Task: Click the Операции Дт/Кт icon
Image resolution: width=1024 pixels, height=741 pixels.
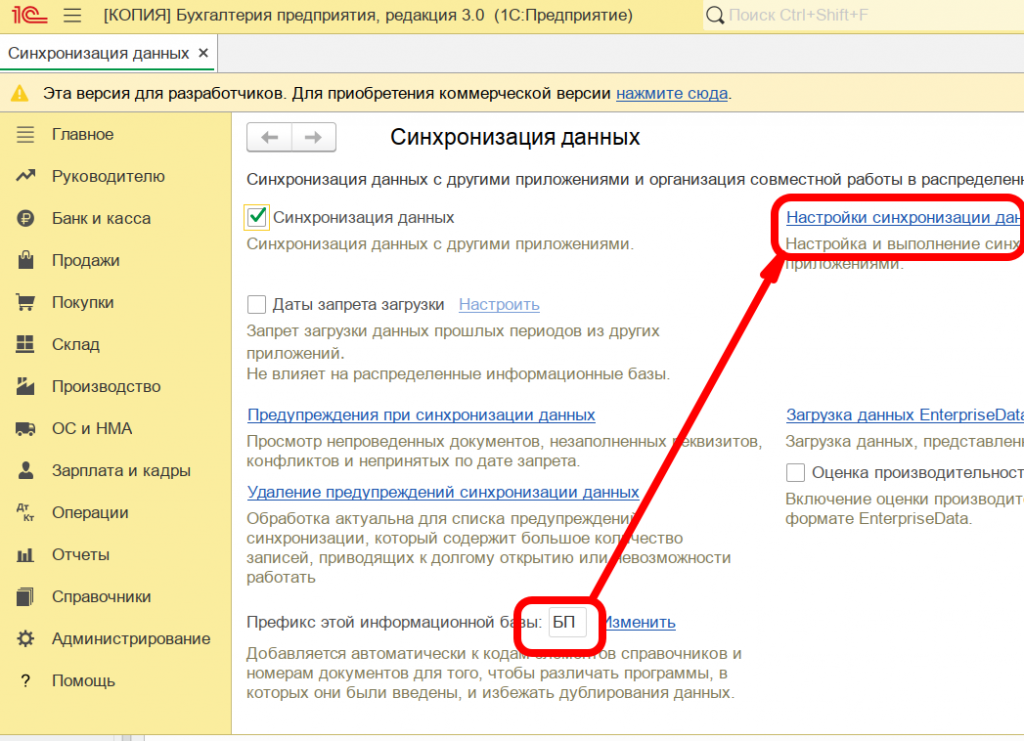Action: [25, 512]
